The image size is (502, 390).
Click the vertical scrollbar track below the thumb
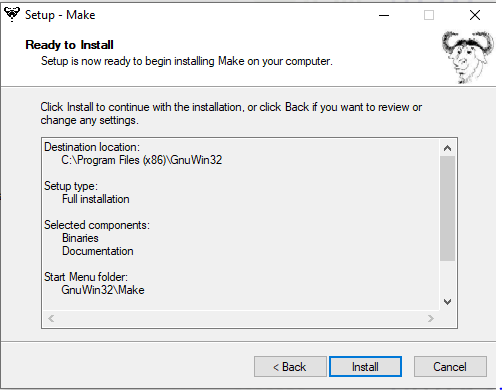click(x=447, y=277)
